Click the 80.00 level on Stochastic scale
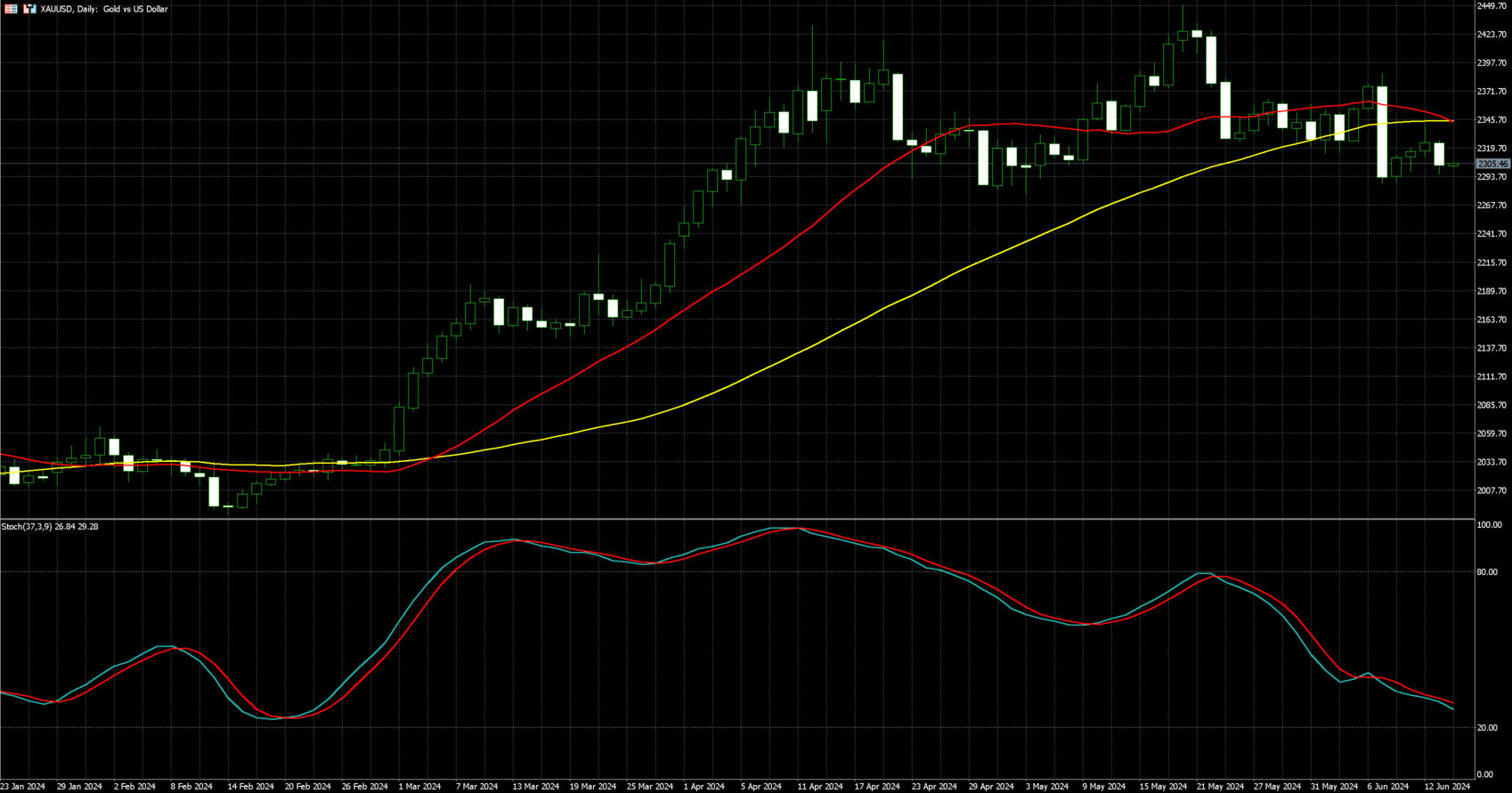The image size is (1512, 793). click(1486, 572)
